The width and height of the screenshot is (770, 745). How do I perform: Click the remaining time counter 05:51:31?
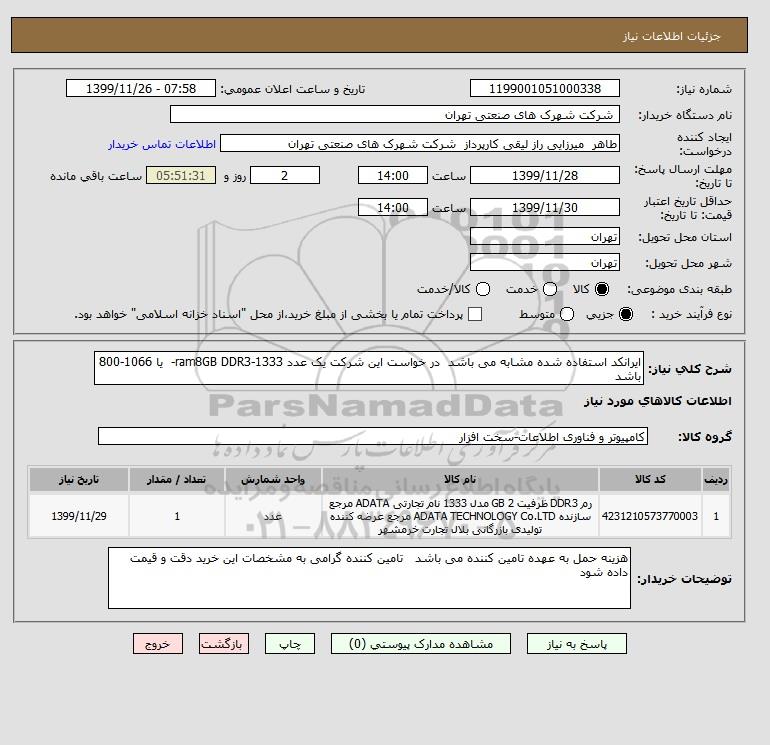point(181,175)
